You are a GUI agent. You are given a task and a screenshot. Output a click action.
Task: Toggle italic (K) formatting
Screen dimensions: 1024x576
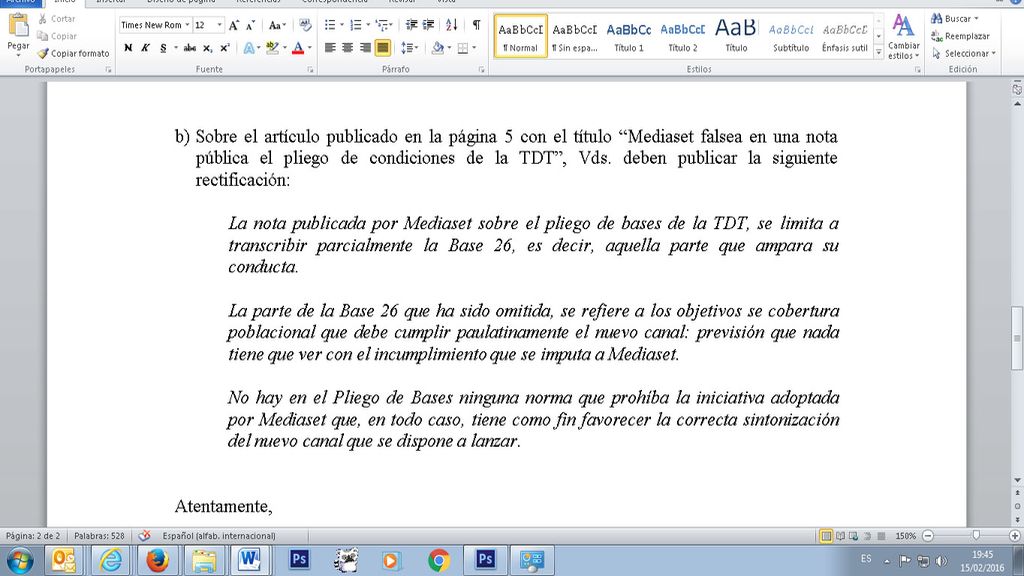tap(146, 48)
